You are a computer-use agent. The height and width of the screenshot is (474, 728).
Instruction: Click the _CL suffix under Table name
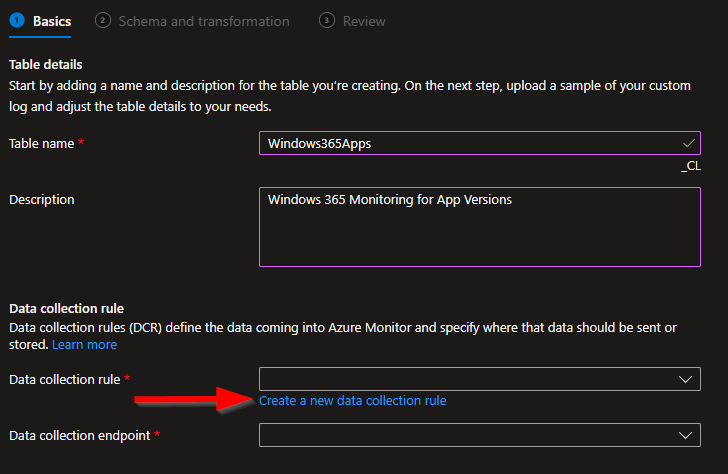(690, 167)
